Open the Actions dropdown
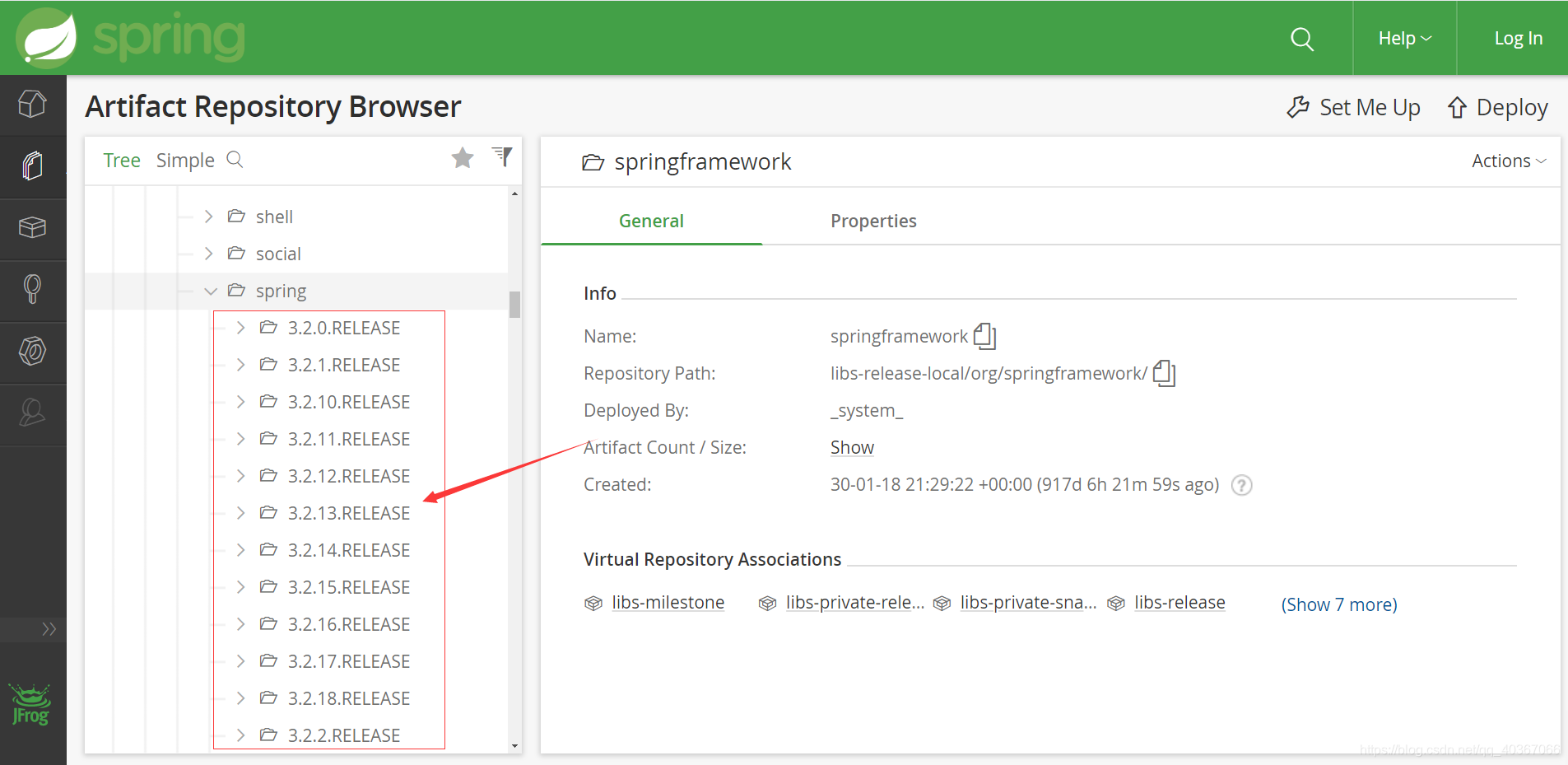The height and width of the screenshot is (765, 1568). (1509, 161)
